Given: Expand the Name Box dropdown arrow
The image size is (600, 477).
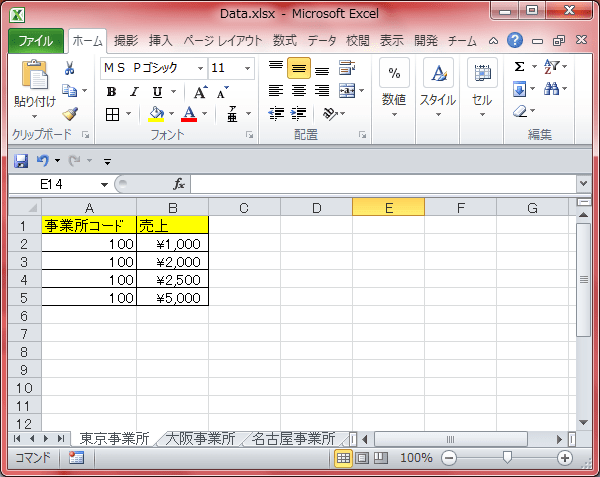Looking at the screenshot, I should [104, 185].
